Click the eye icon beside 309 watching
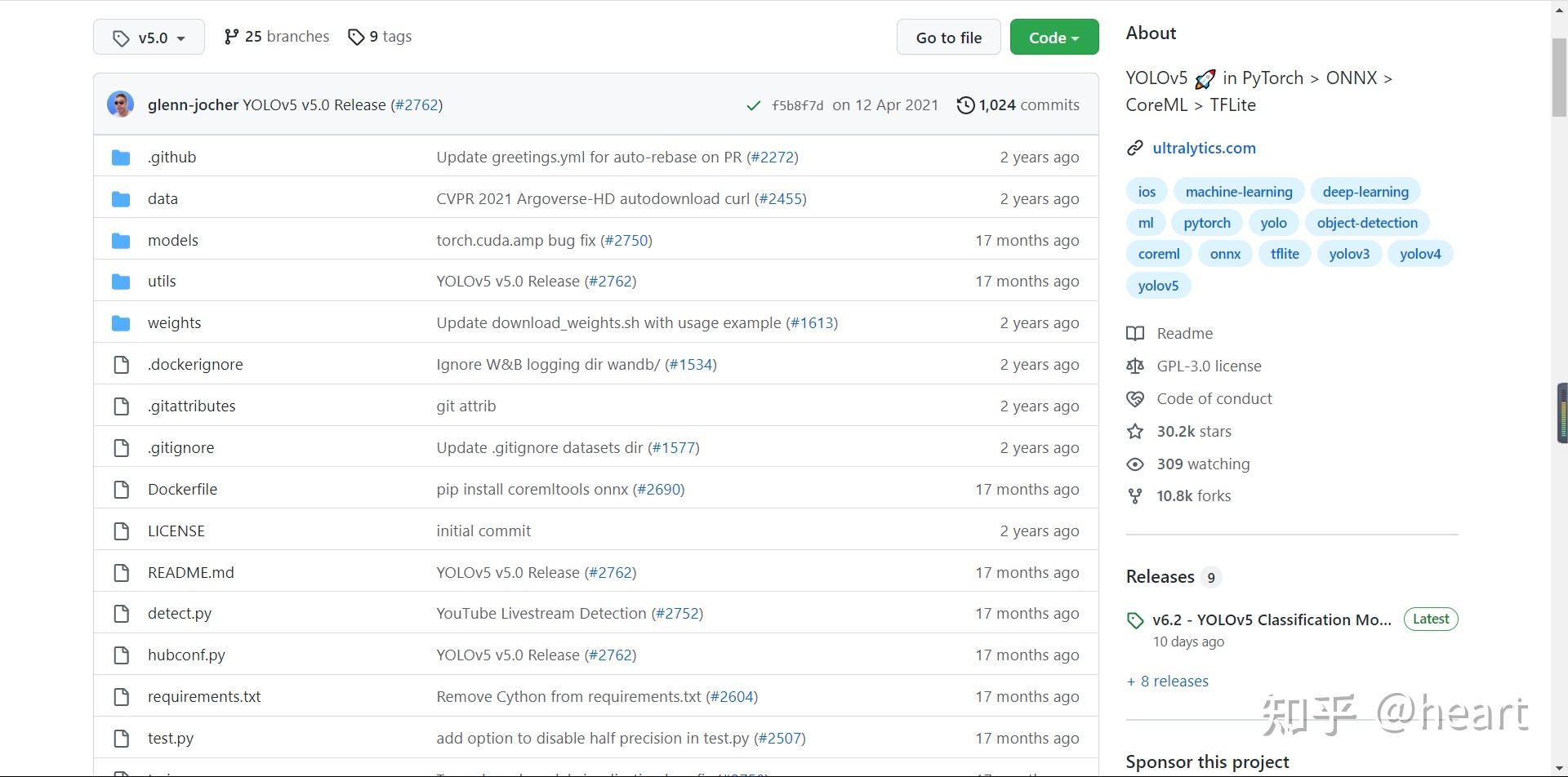 (x=1135, y=464)
